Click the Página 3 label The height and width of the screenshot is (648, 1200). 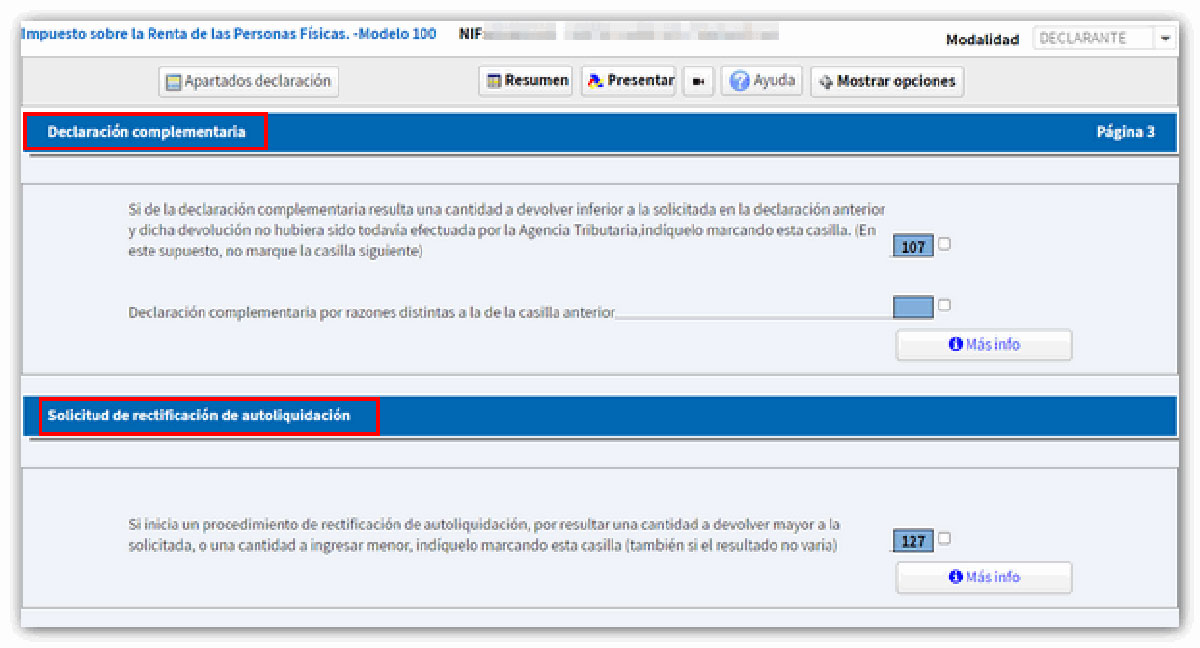[x=1127, y=131]
